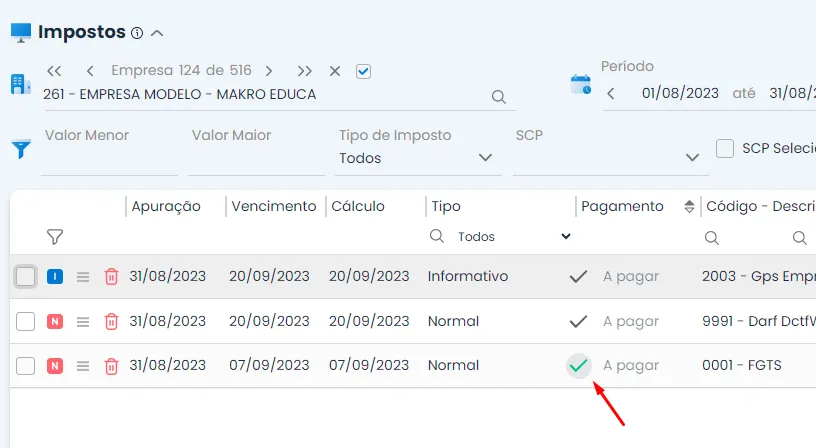Clear company selection with X icon

(335, 71)
